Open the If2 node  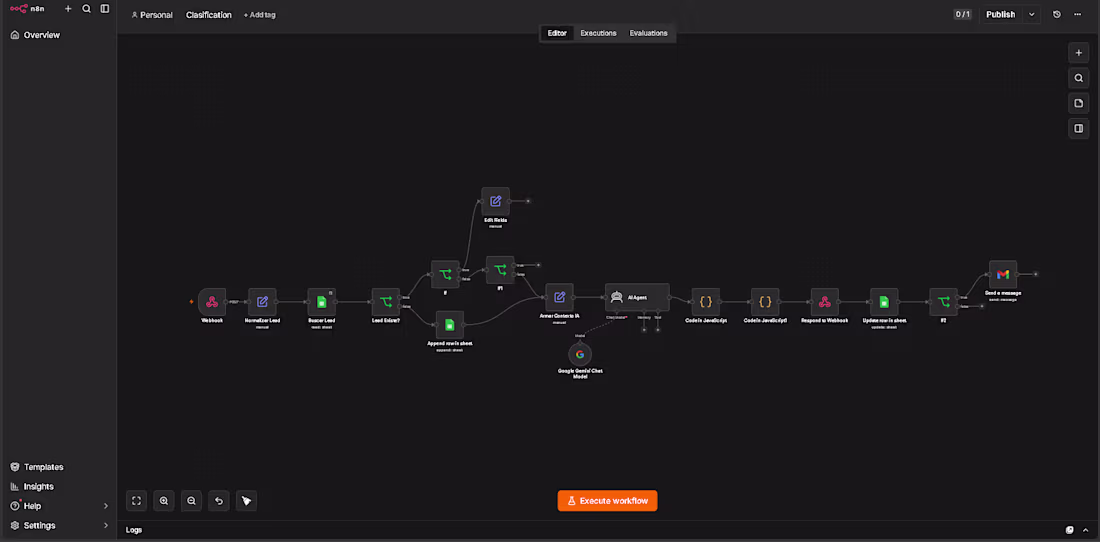click(x=944, y=302)
